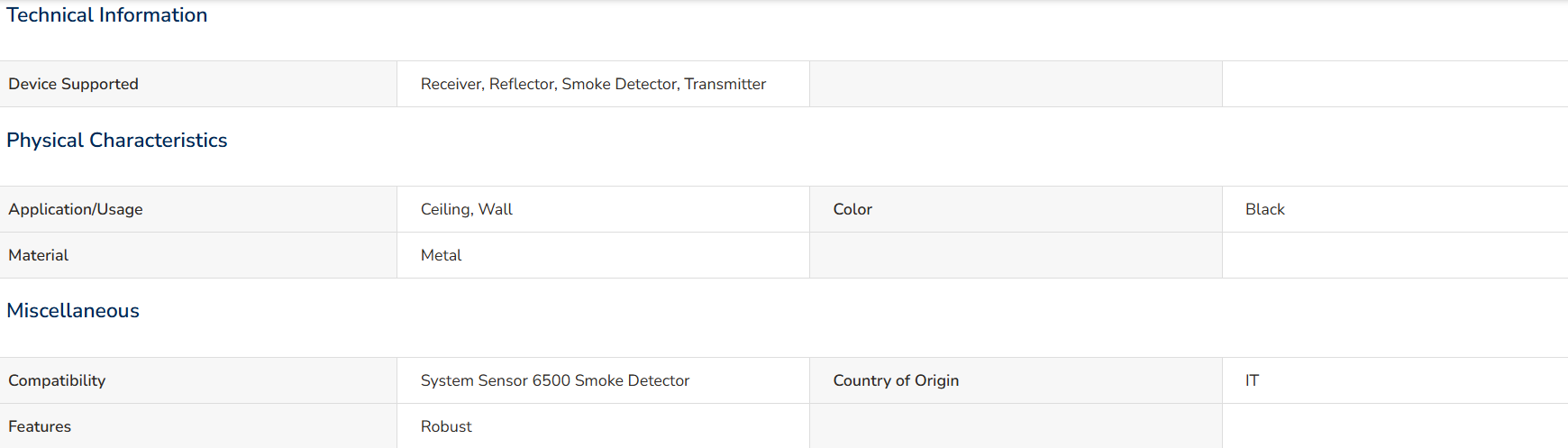
Task: Open the Physical Characteristics section heading
Action: click(x=116, y=141)
